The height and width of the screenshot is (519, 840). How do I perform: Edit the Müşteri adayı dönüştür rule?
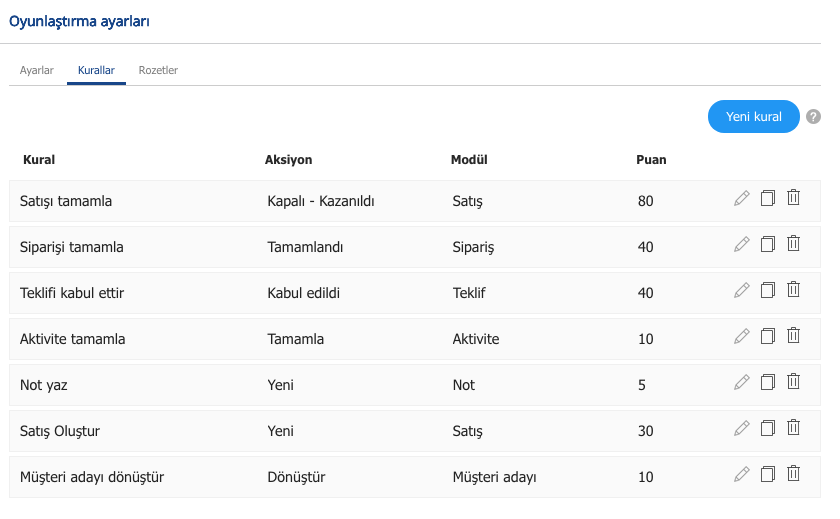[741, 475]
